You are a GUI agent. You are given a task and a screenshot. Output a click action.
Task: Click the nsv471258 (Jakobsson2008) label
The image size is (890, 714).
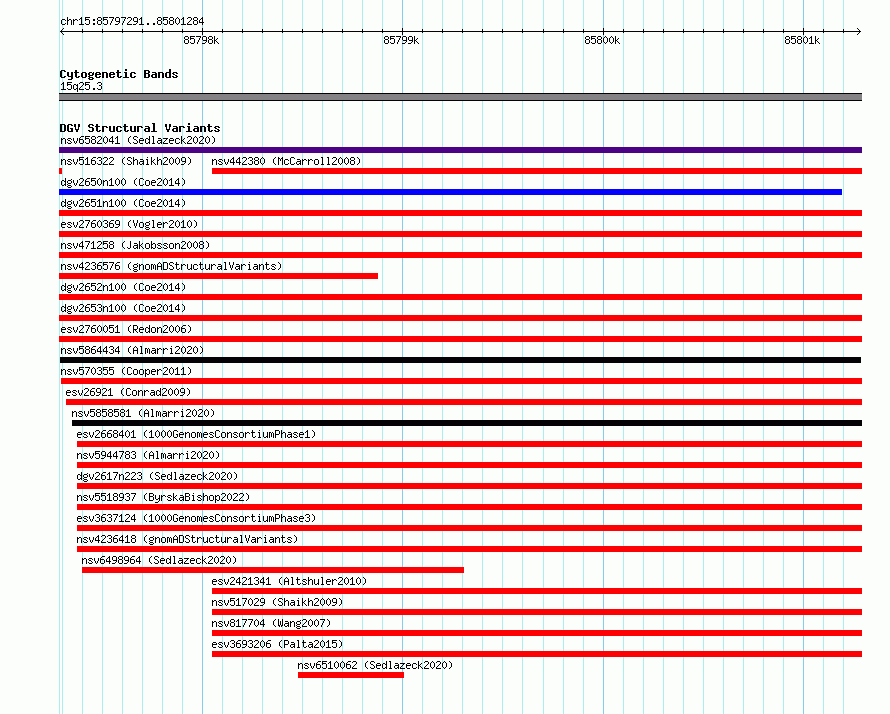point(135,245)
